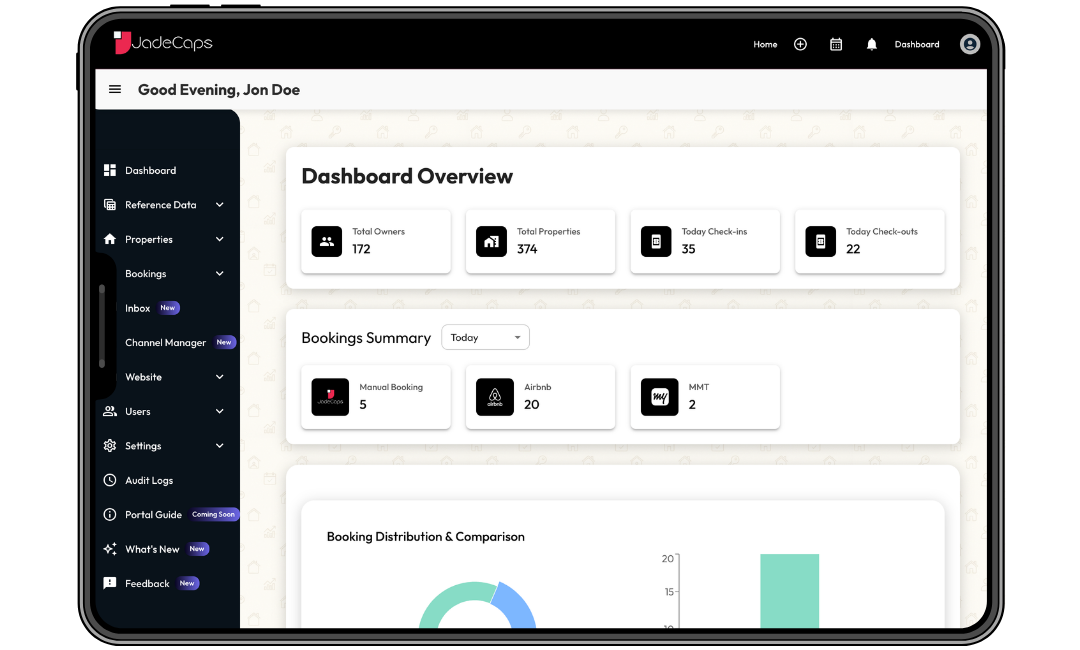Click the MMT channel icon
1080x650 pixels.
pyautogui.click(x=659, y=397)
